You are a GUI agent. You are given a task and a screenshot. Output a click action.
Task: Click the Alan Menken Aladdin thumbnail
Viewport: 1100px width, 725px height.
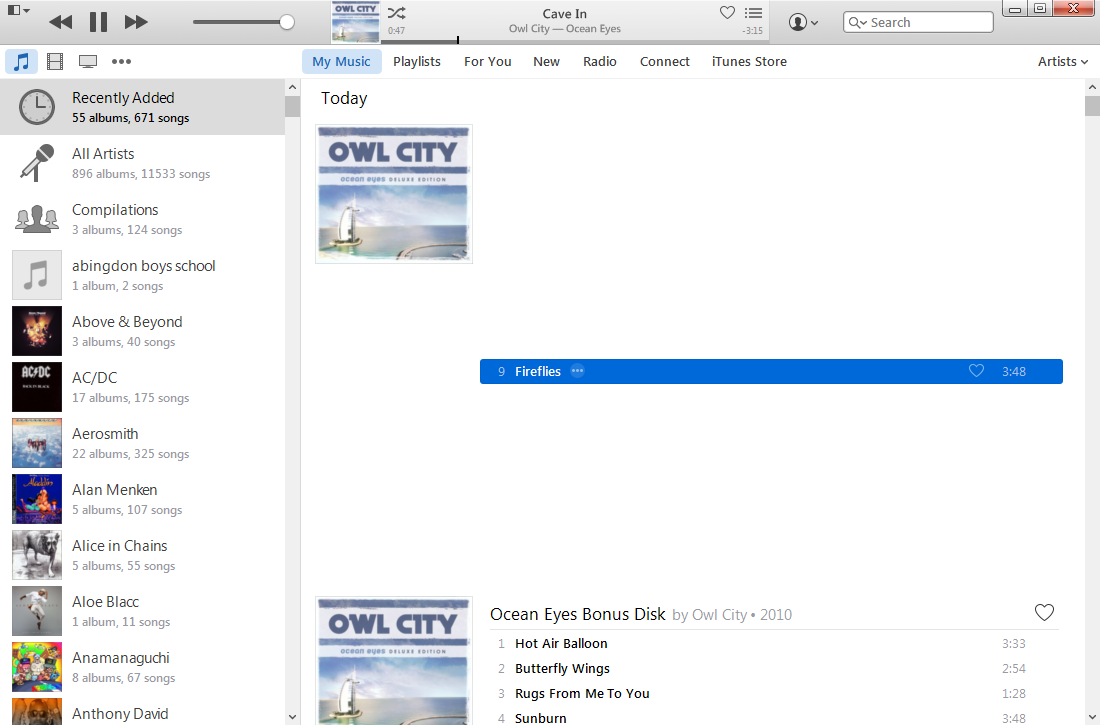pyautogui.click(x=36, y=499)
